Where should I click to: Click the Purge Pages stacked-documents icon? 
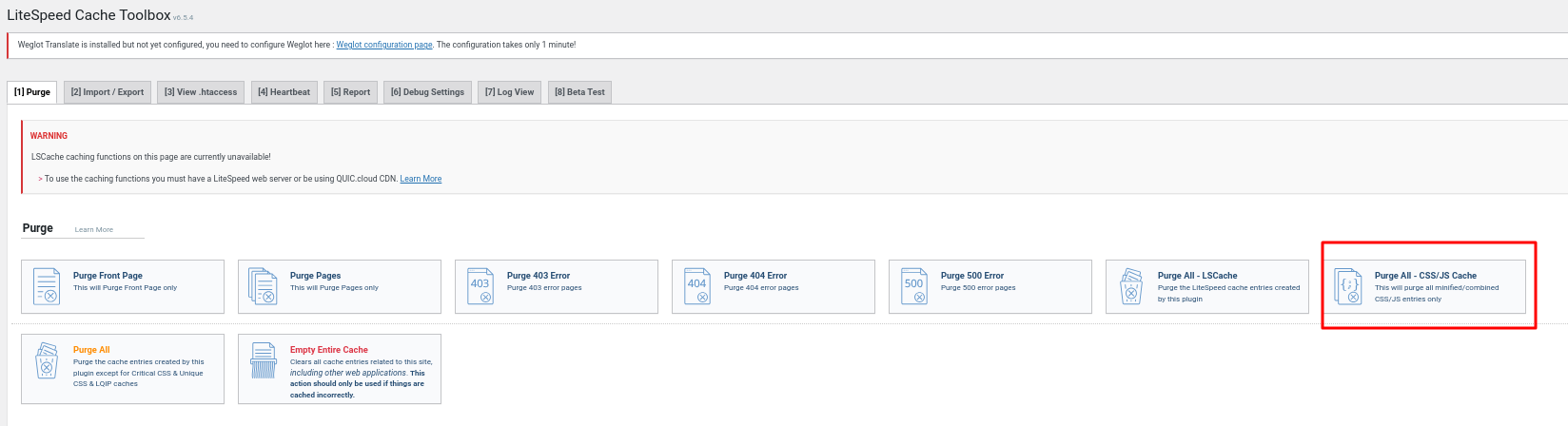[x=263, y=286]
